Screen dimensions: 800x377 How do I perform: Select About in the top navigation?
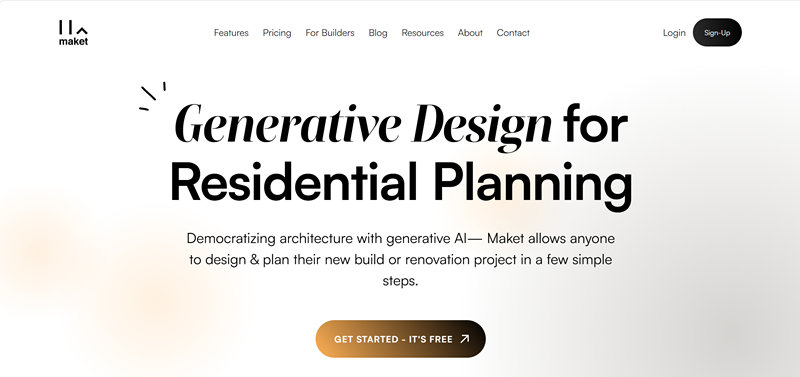(x=470, y=33)
